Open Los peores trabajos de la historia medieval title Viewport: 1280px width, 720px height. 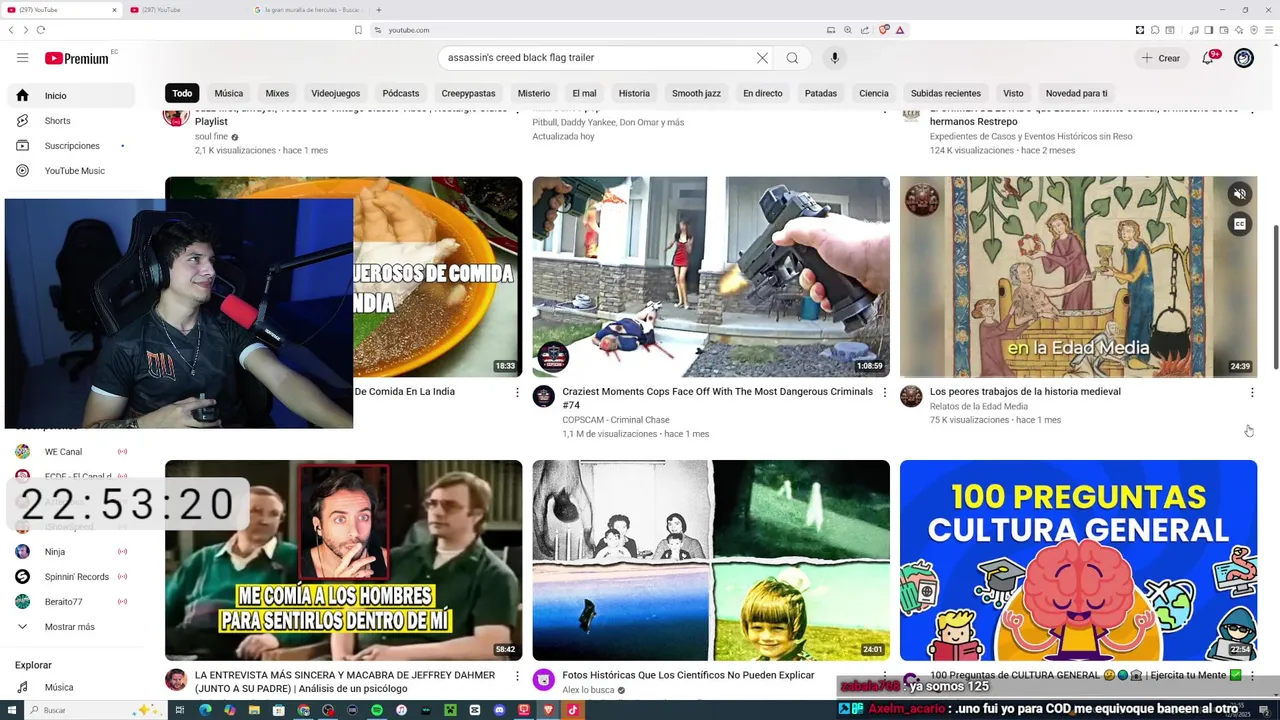click(x=1025, y=392)
